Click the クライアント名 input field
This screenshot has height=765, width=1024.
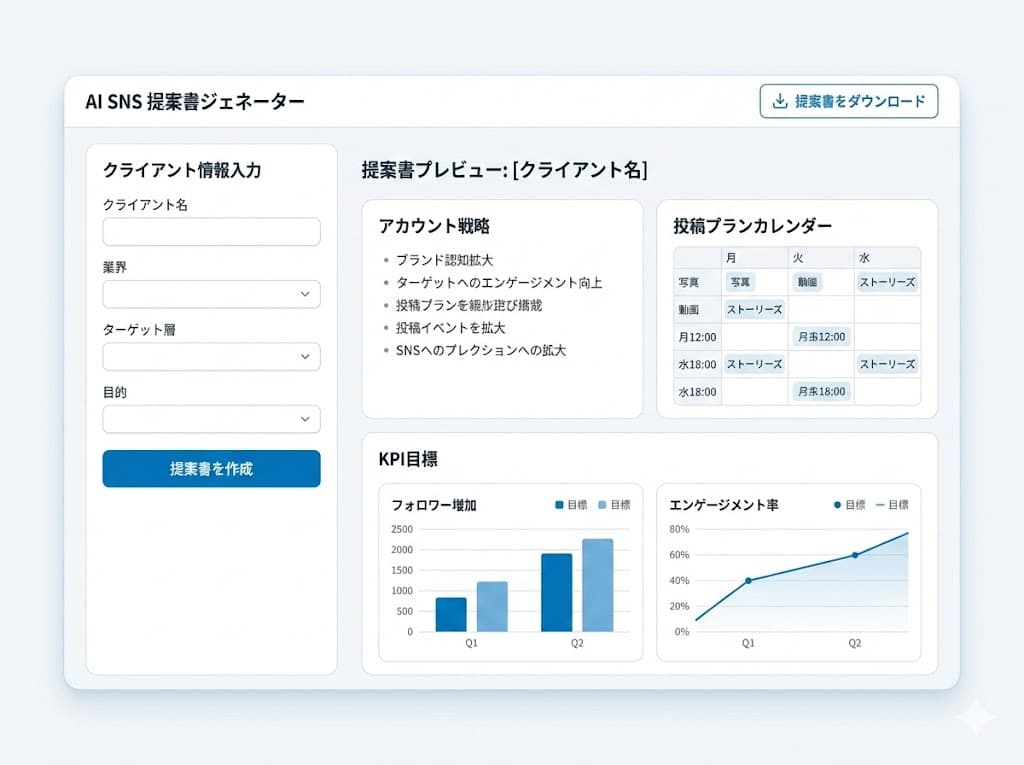coord(211,231)
